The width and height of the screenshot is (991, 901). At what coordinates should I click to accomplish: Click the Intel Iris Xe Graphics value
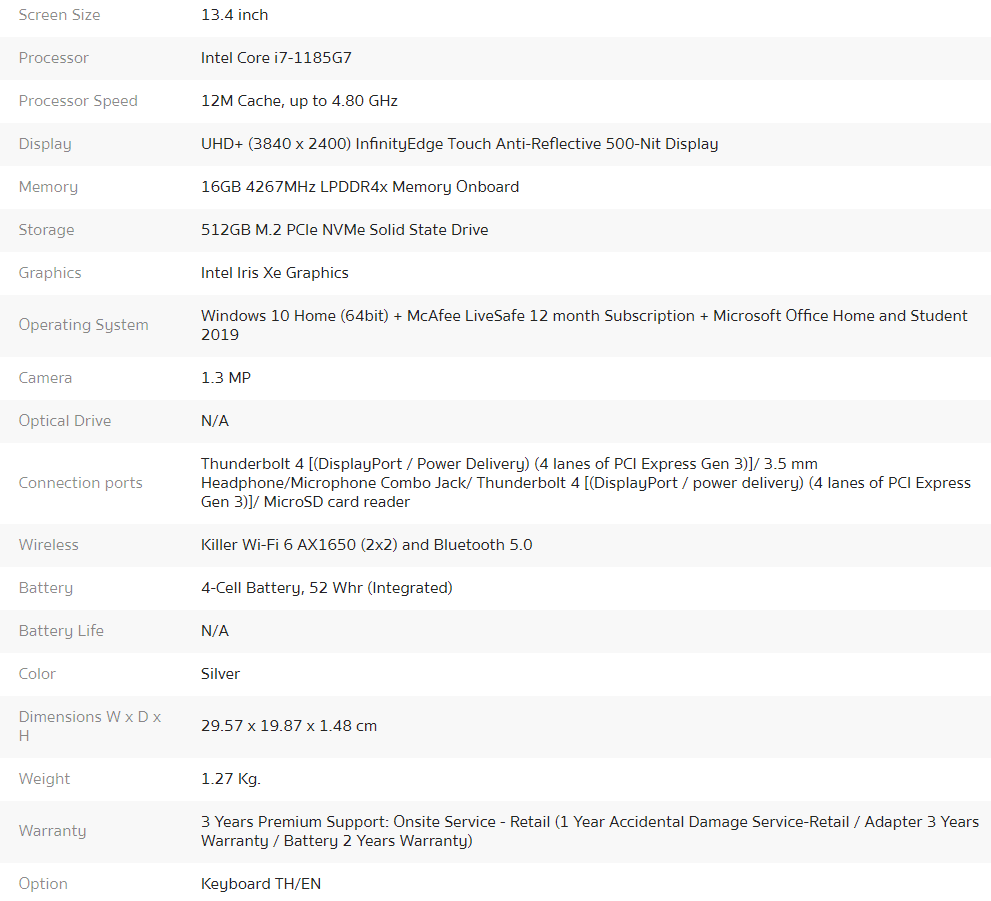275,273
